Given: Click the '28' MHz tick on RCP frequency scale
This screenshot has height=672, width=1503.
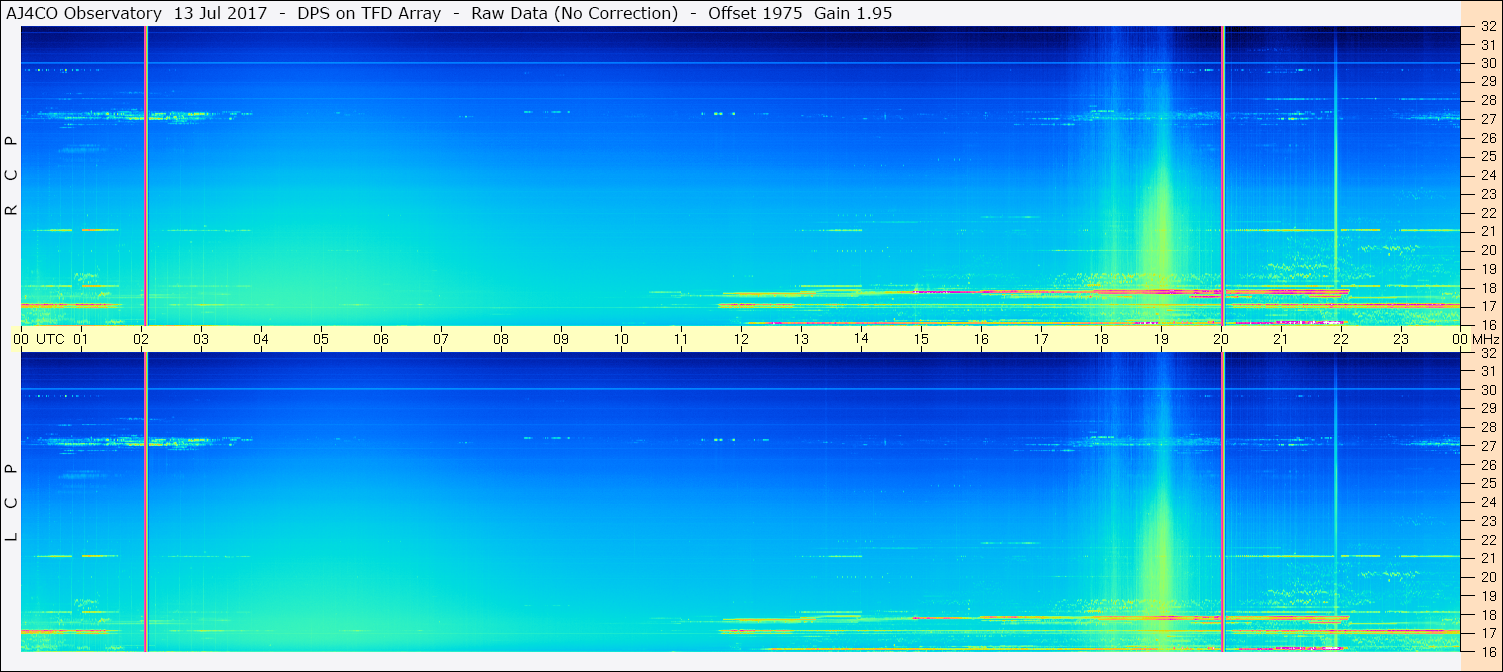Looking at the screenshot, I should coord(1488,100).
